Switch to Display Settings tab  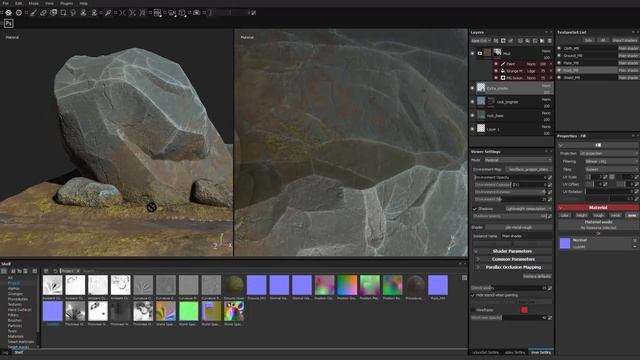515,352
